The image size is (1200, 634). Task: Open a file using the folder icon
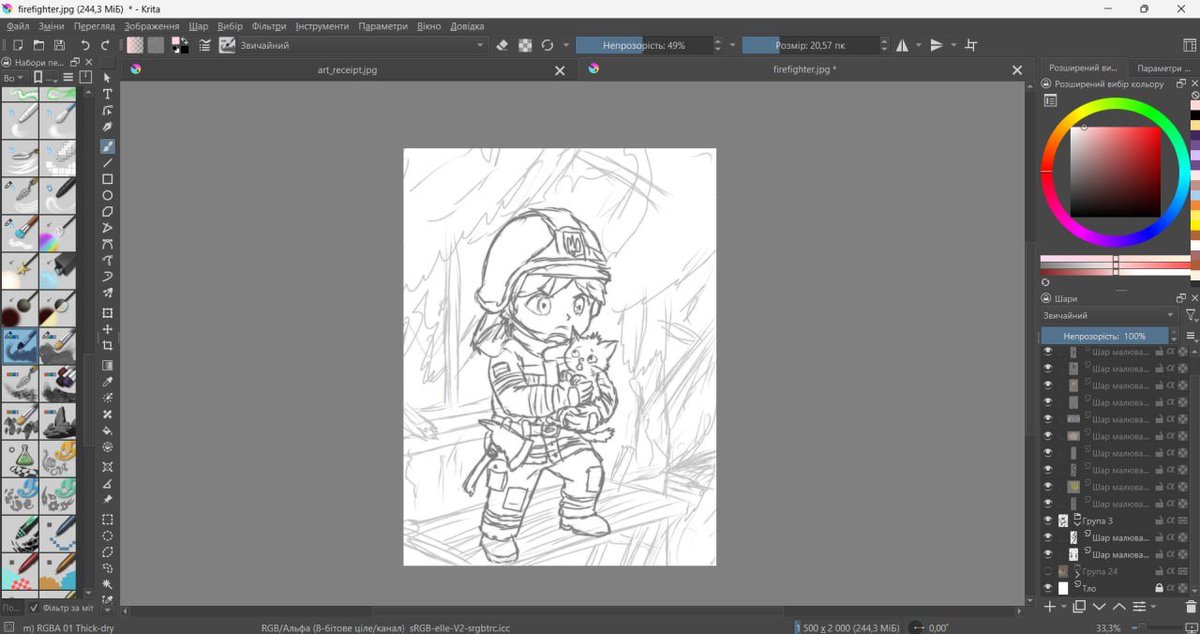(x=39, y=45)
